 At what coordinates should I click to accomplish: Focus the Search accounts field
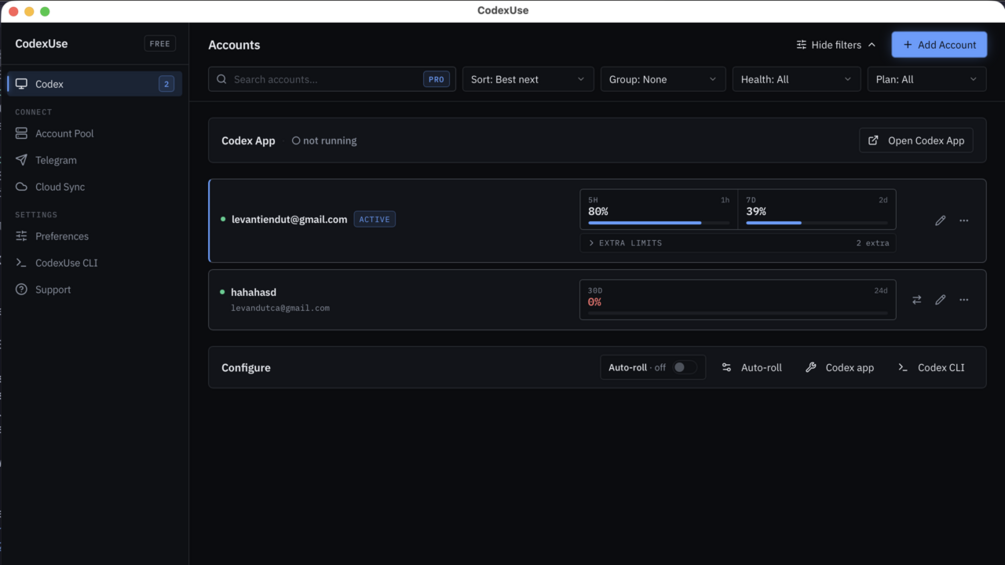point(331,79)
